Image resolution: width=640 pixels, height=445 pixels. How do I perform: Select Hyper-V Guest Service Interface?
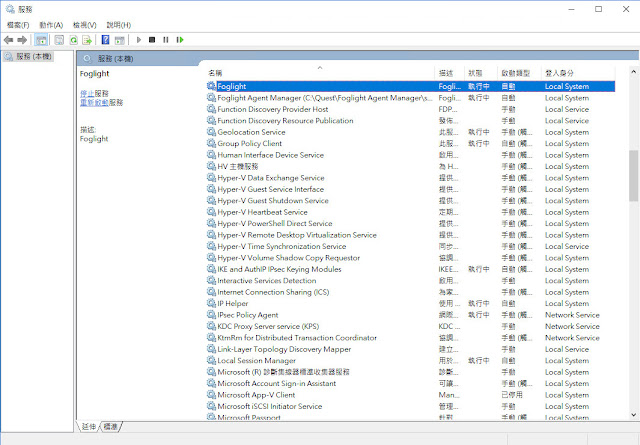(x=410, y=189)
